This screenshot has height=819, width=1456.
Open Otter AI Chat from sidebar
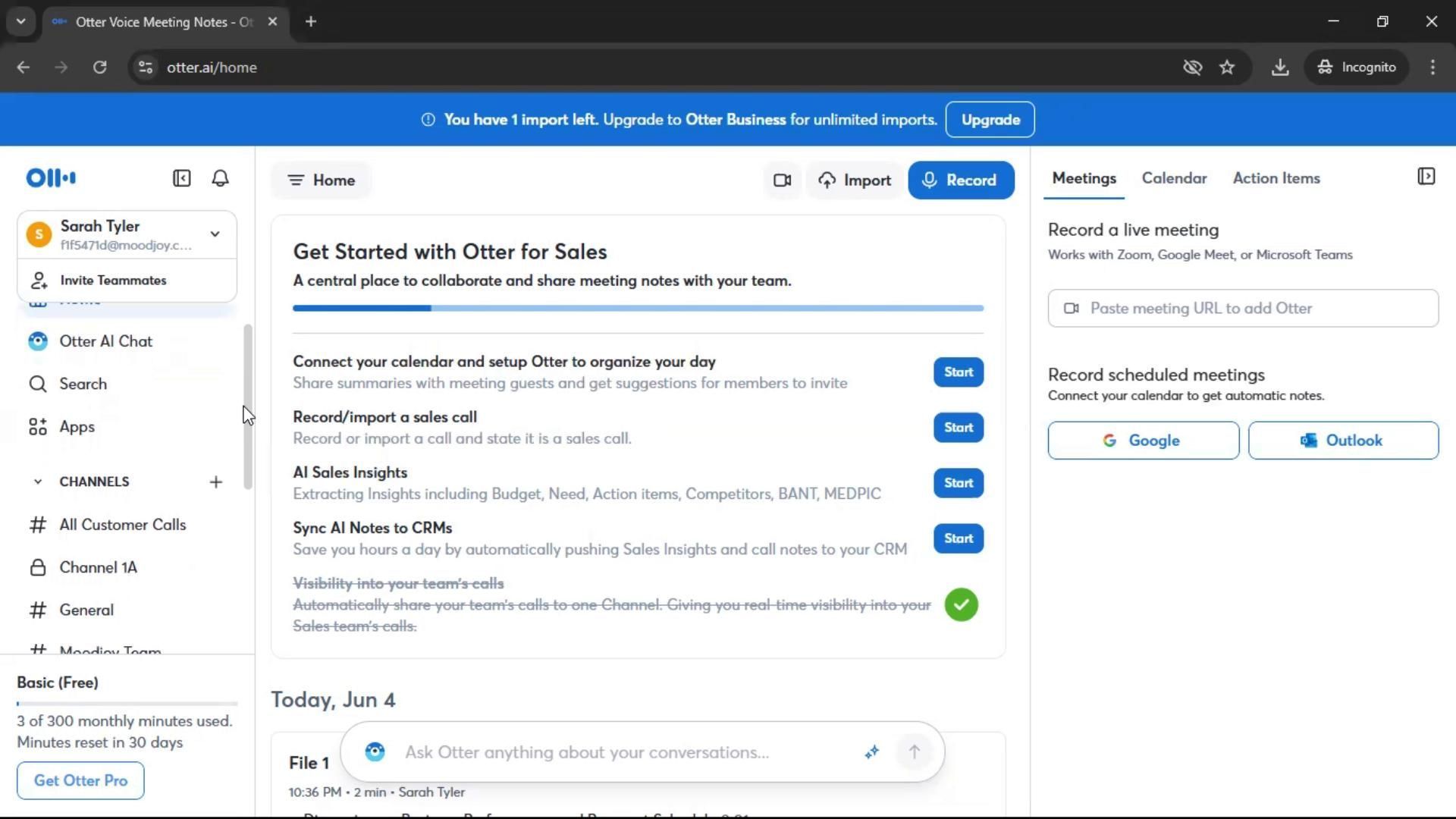tap(105, 341)
